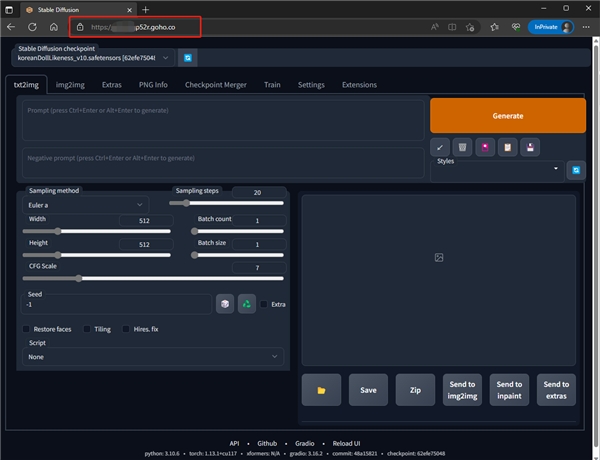Image resolution: width=600 pixels, height=460 pixels.
Task: Open the Extensions tab
Action: (359, 85)
